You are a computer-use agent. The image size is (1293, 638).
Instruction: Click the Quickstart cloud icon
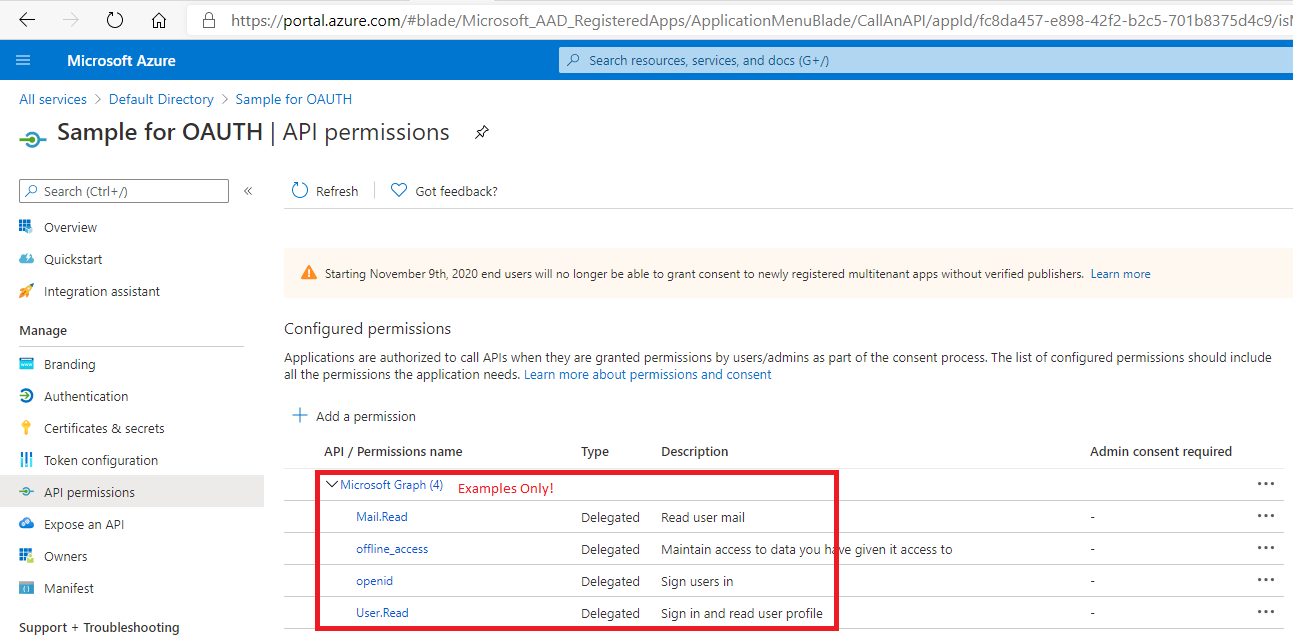click(x=26, y=259)
